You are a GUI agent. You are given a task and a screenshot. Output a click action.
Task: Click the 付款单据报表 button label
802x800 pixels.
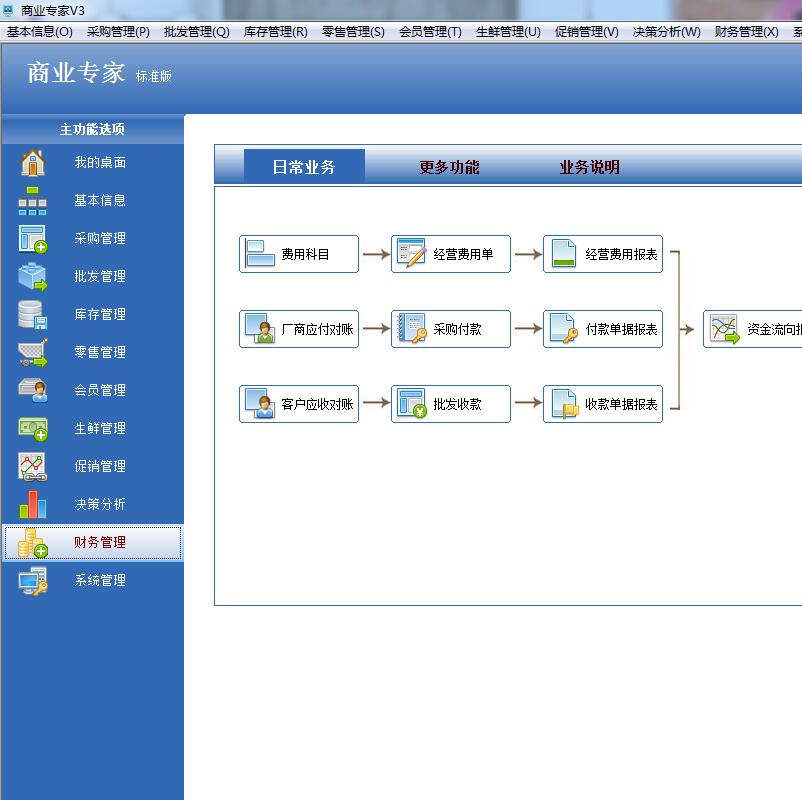point(621,329)
